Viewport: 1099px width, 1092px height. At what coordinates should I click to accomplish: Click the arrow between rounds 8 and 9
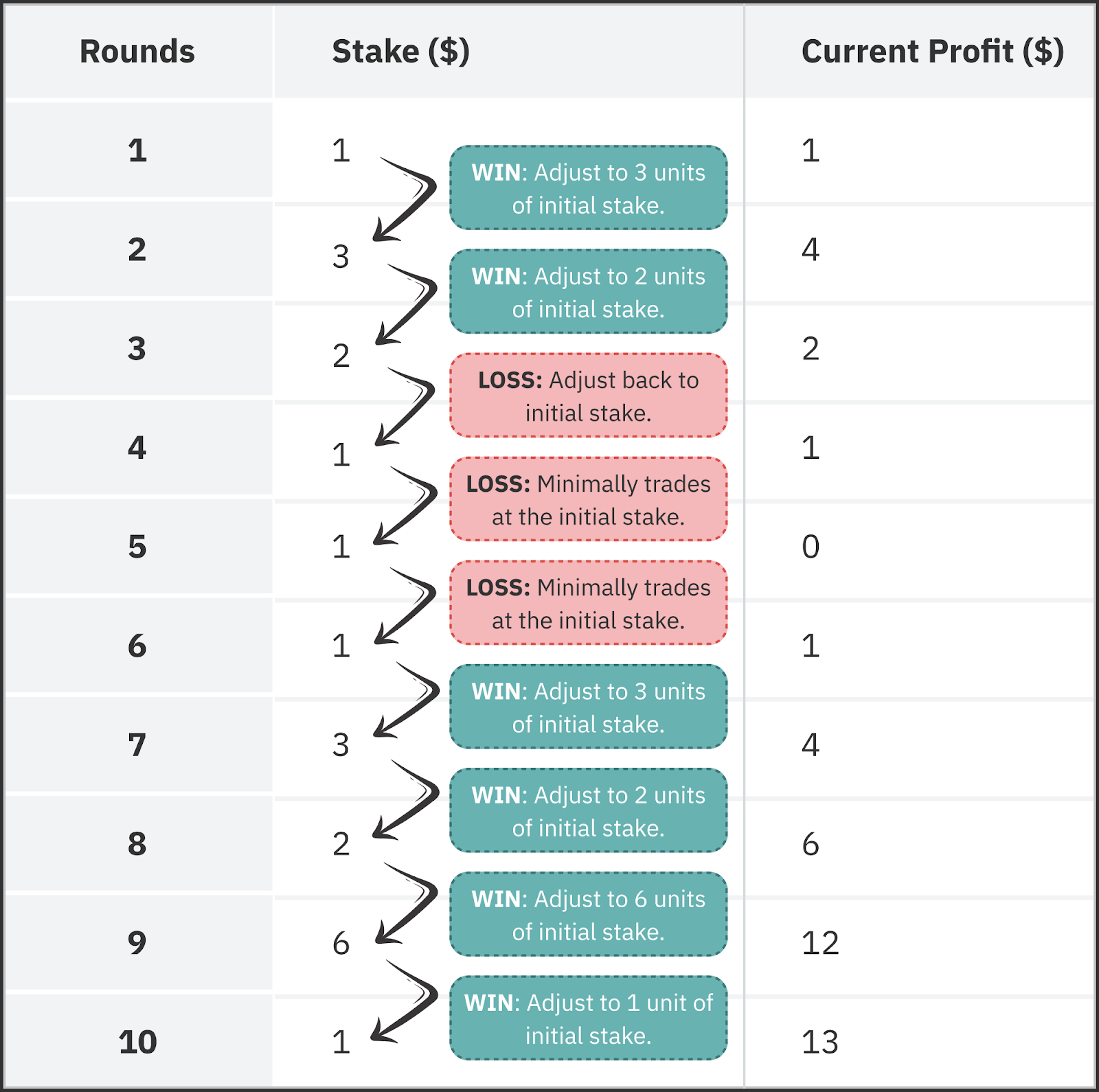pos(407,904)
